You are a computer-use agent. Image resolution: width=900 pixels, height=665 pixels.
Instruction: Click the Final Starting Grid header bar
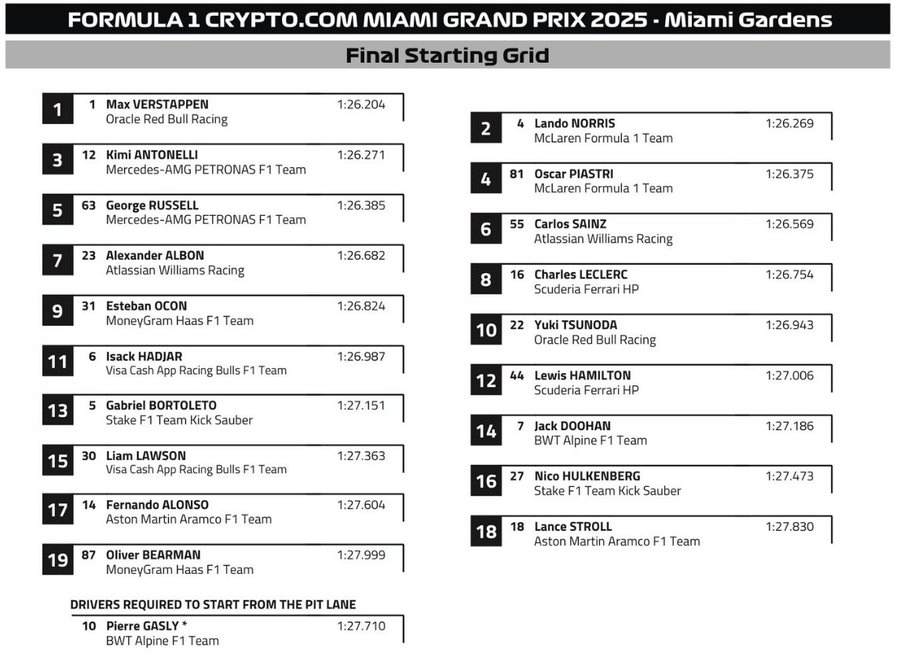point(447,55)
